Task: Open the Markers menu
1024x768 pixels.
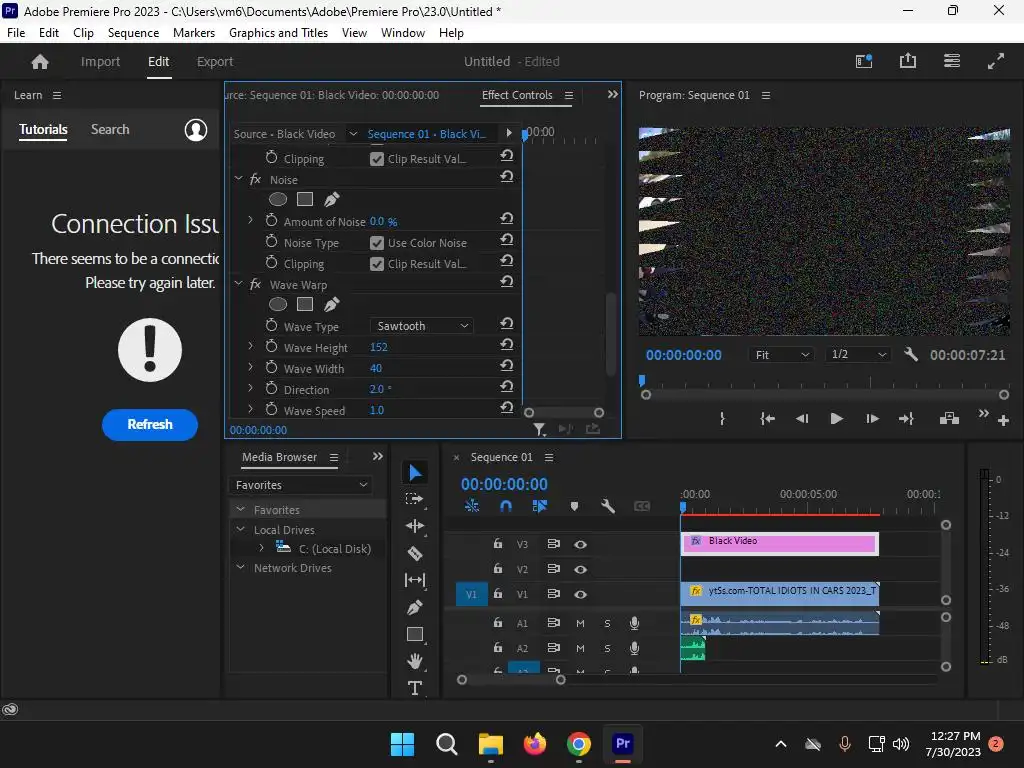Action: coord(194,33)
